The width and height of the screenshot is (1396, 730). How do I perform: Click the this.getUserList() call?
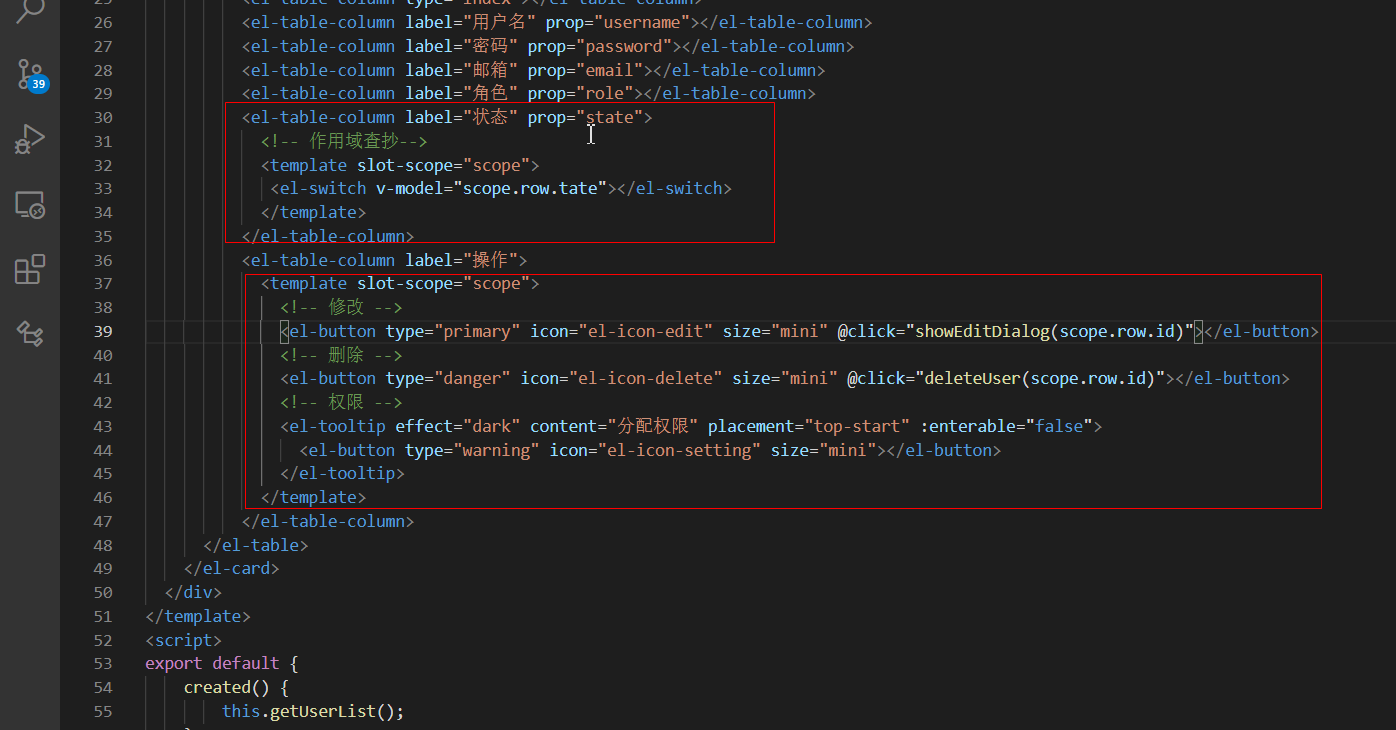coord(313,711)
